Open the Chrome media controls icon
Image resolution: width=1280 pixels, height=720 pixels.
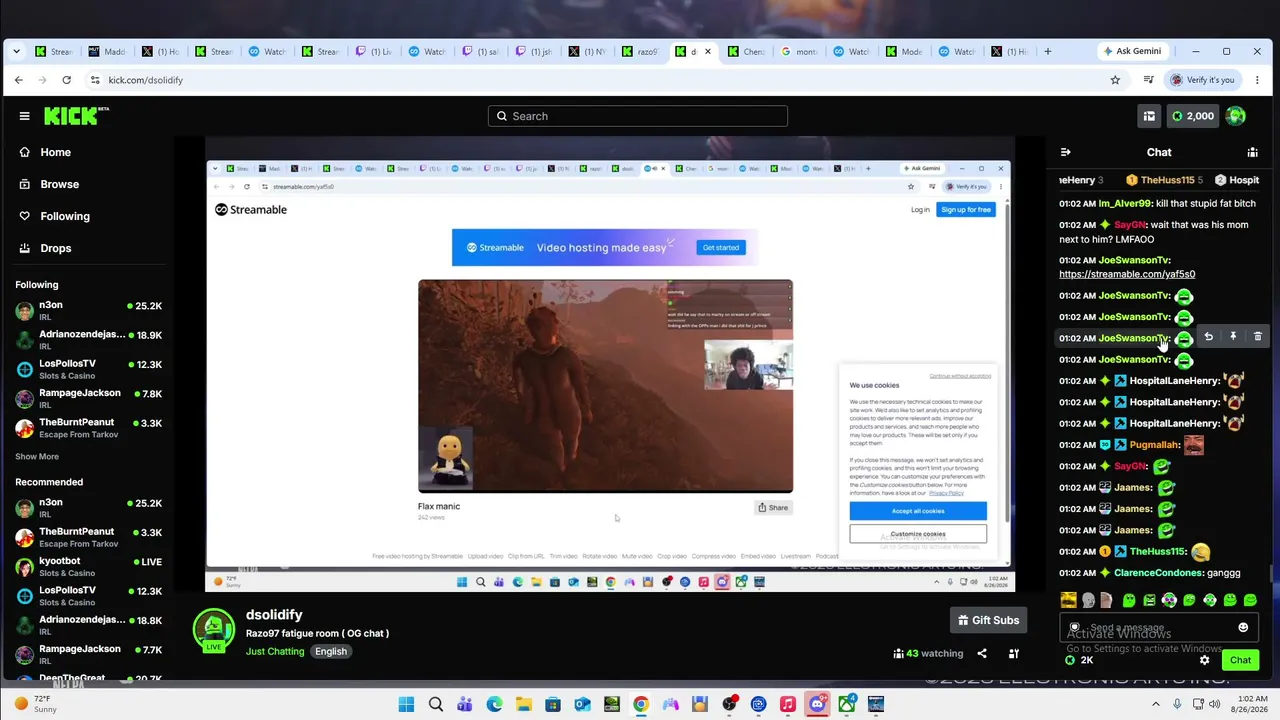coord(1149,80)
